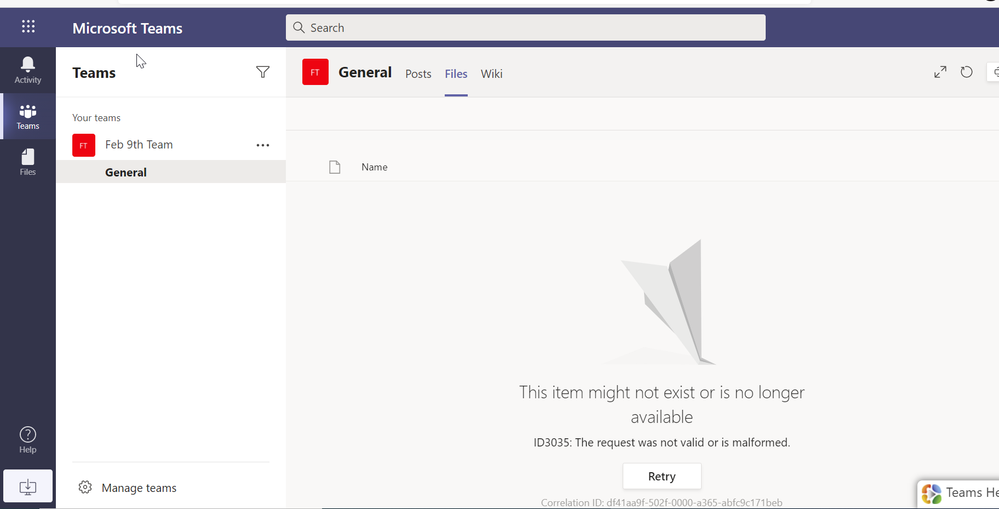This screenshot has width=999, height=509.
Task: Click the Teams panel heading
Action: [x=94, y=73]
